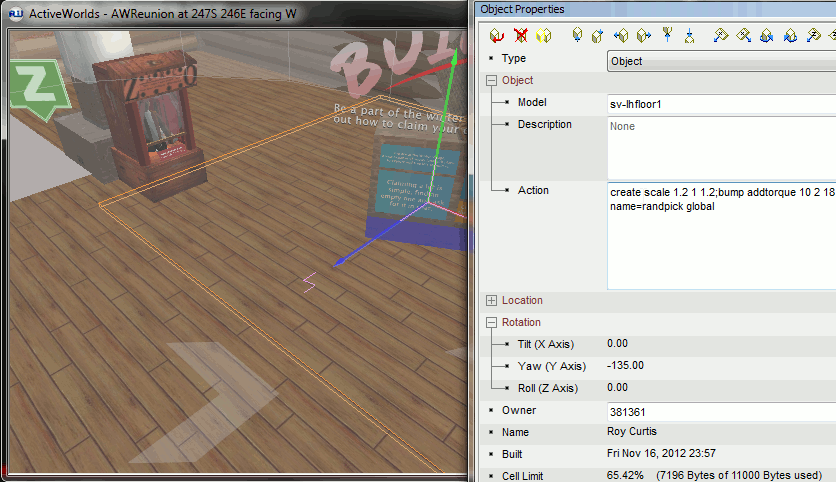Collapse the Rotation section
The height and width of the screenshot is (482, 836).
(x=491, y=322)
